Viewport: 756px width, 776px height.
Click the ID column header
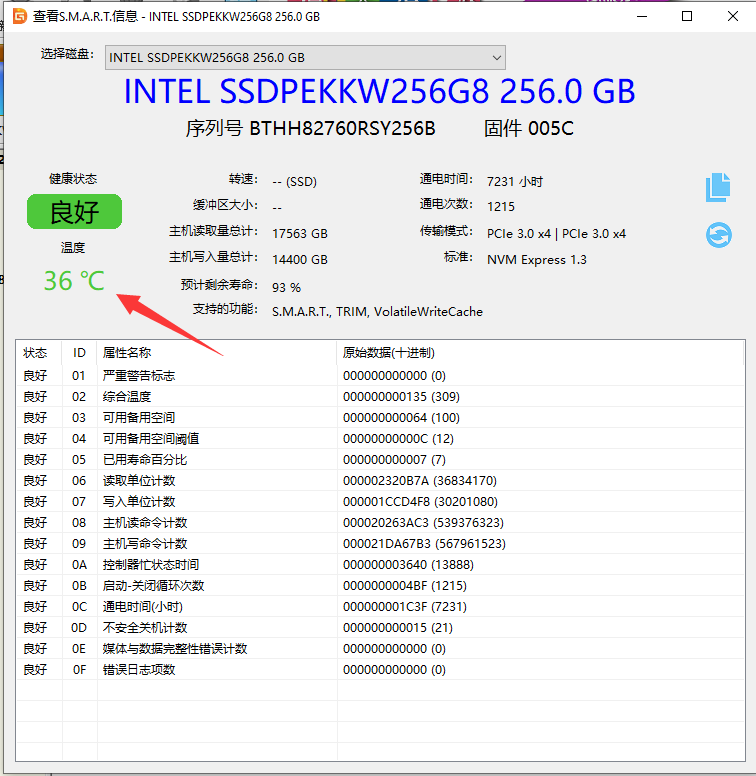[x=79, y=353]
